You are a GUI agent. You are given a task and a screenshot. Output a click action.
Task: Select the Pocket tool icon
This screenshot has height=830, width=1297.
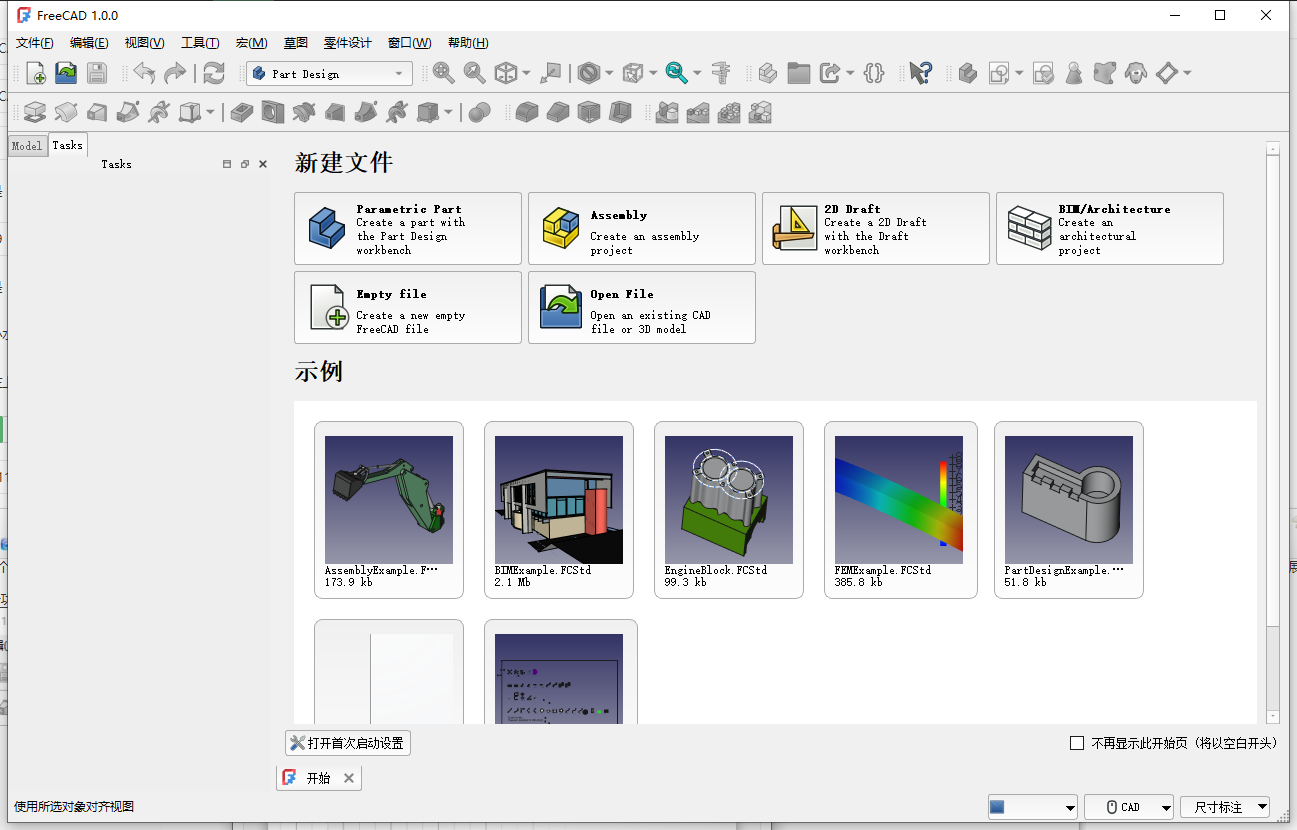[241, 112]
